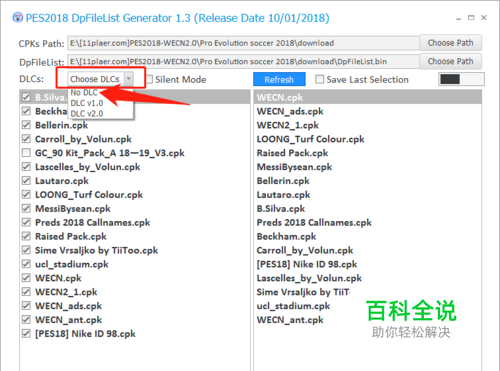Viewport: 500px width, 371px height.
Task: Maximize the DpFileList Generator window
Action: 471,18
